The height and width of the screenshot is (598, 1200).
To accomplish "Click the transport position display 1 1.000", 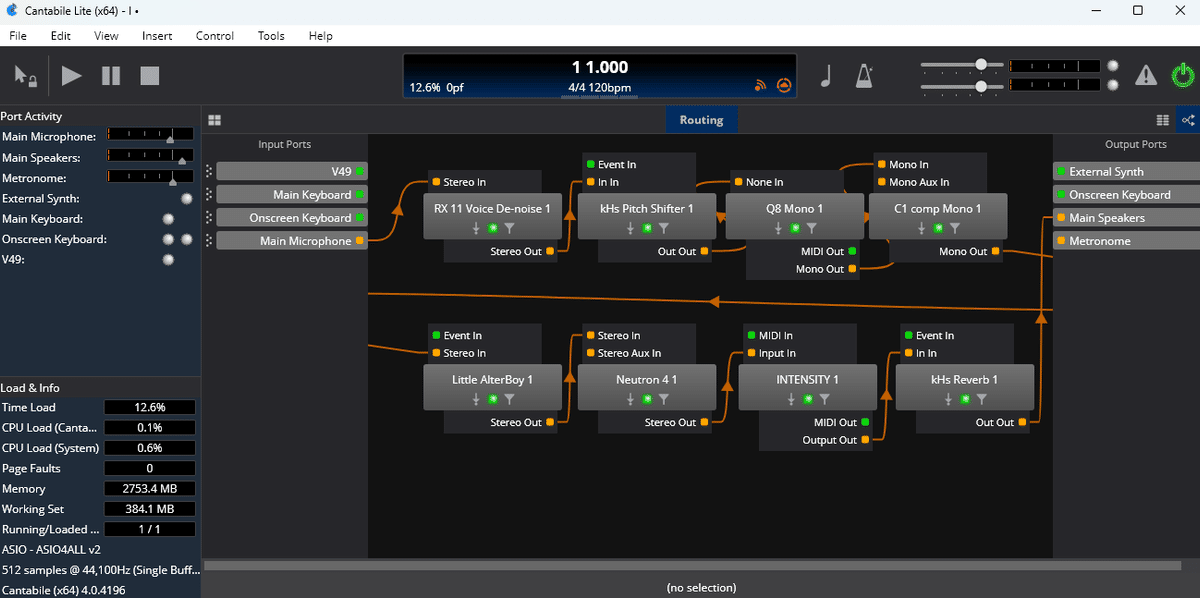I will [600, 67].
